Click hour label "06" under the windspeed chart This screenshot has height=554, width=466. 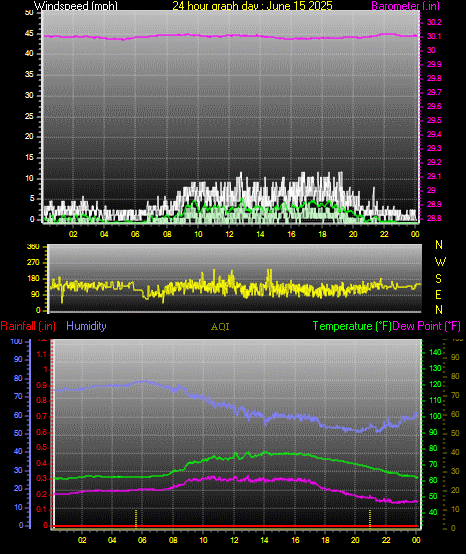(x=135, y=234)
